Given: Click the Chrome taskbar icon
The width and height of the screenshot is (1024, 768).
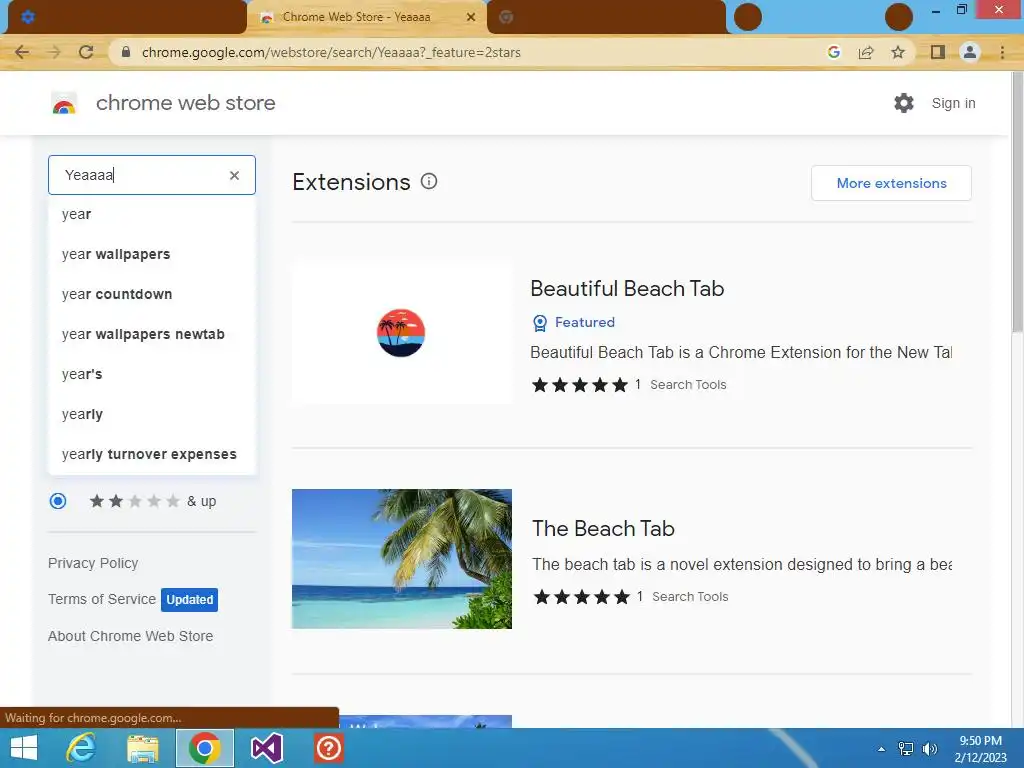Looking at the screenshot, I should (204, 748).
